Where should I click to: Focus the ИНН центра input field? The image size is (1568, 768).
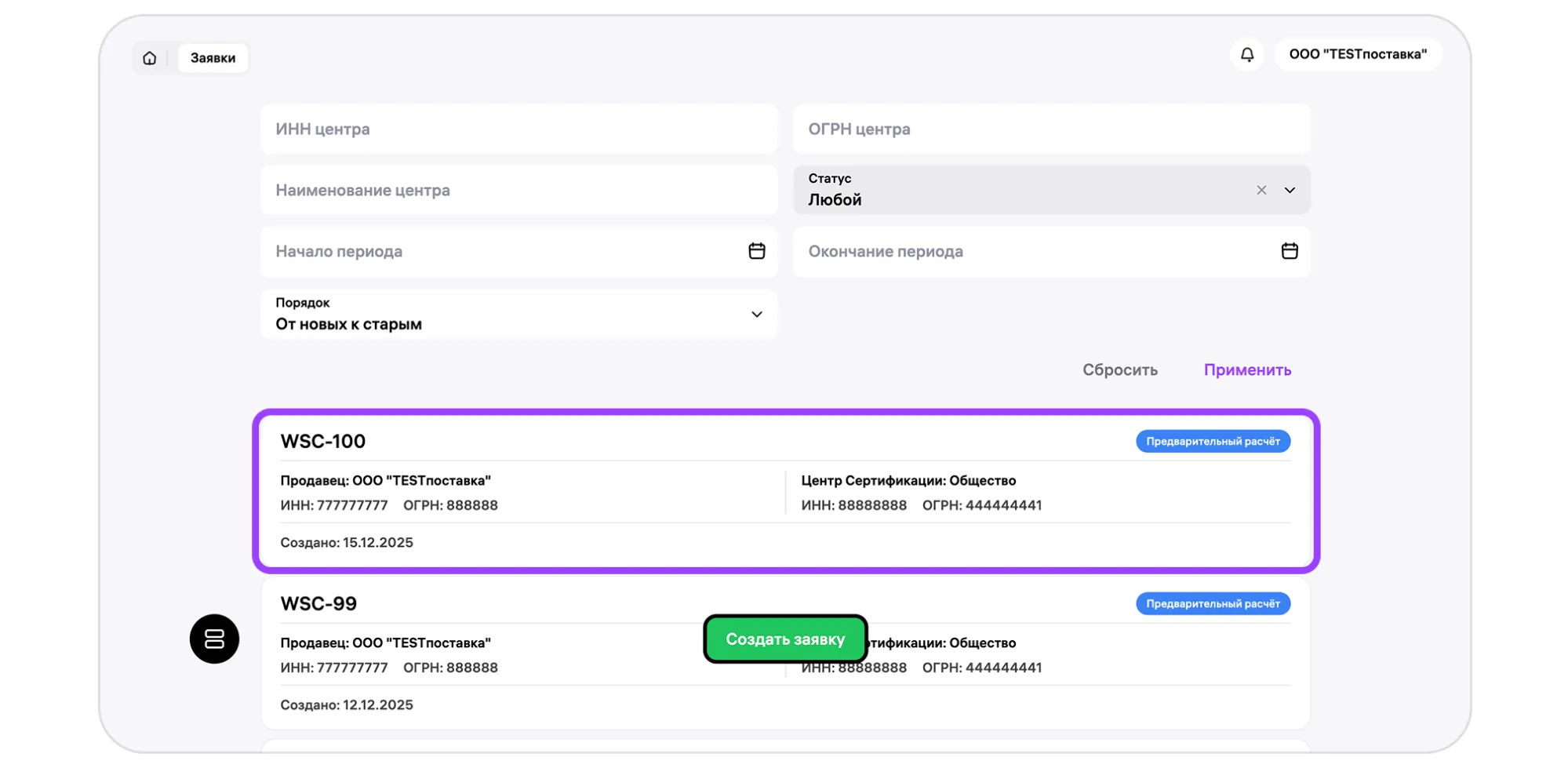(518, 129)
